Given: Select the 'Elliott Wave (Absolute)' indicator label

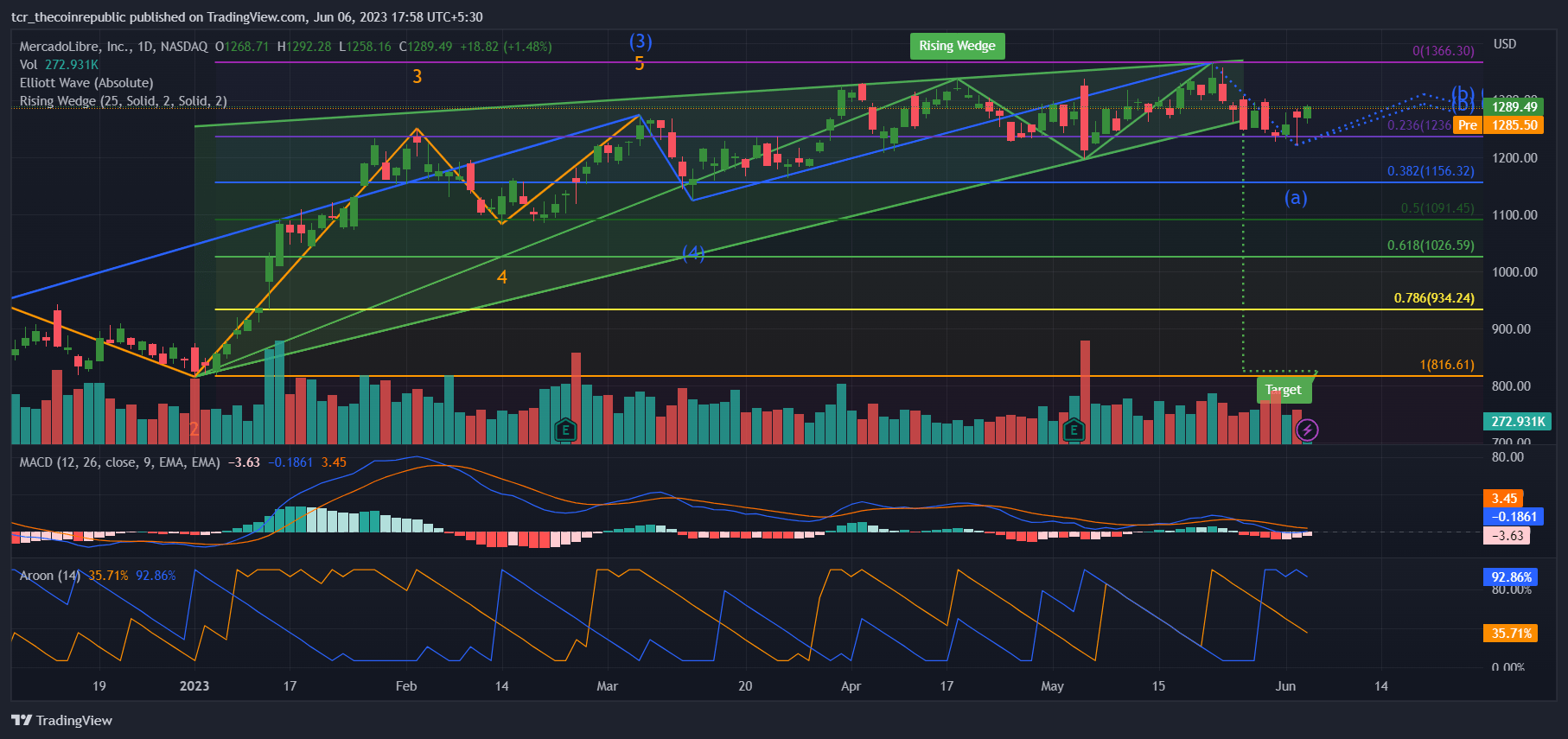Looking at the screenshot, I should pos(86,83).
